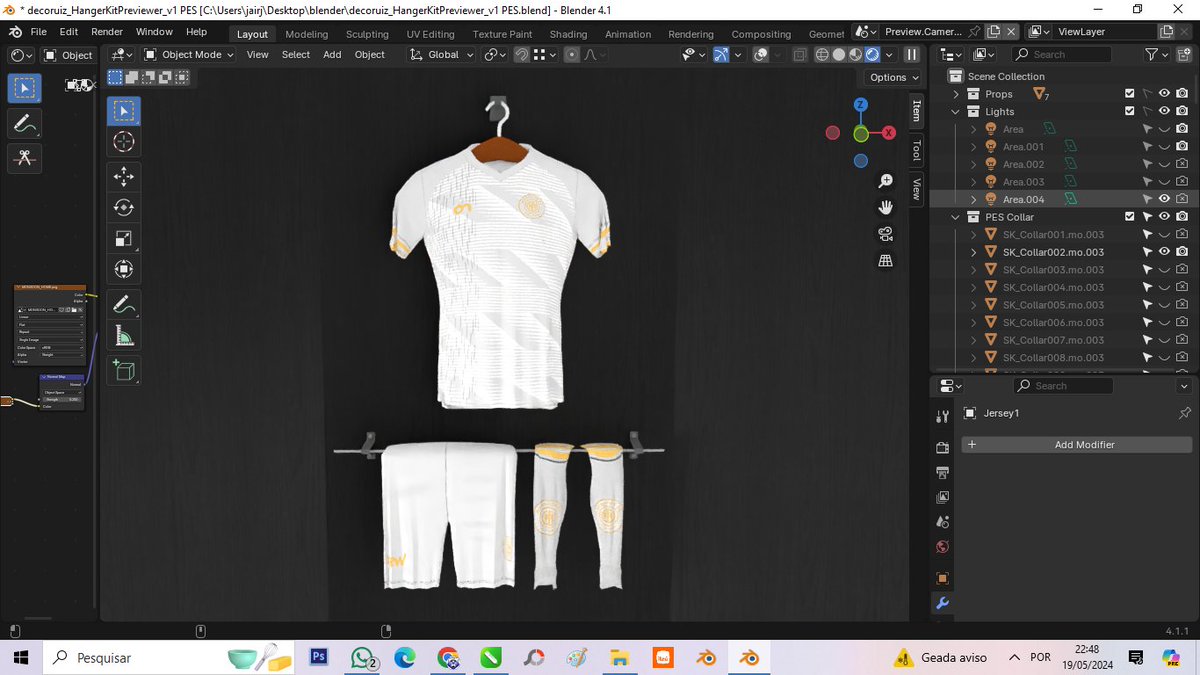Switch to UV Editing workspace tab
1200x675 pixels.
430,34
